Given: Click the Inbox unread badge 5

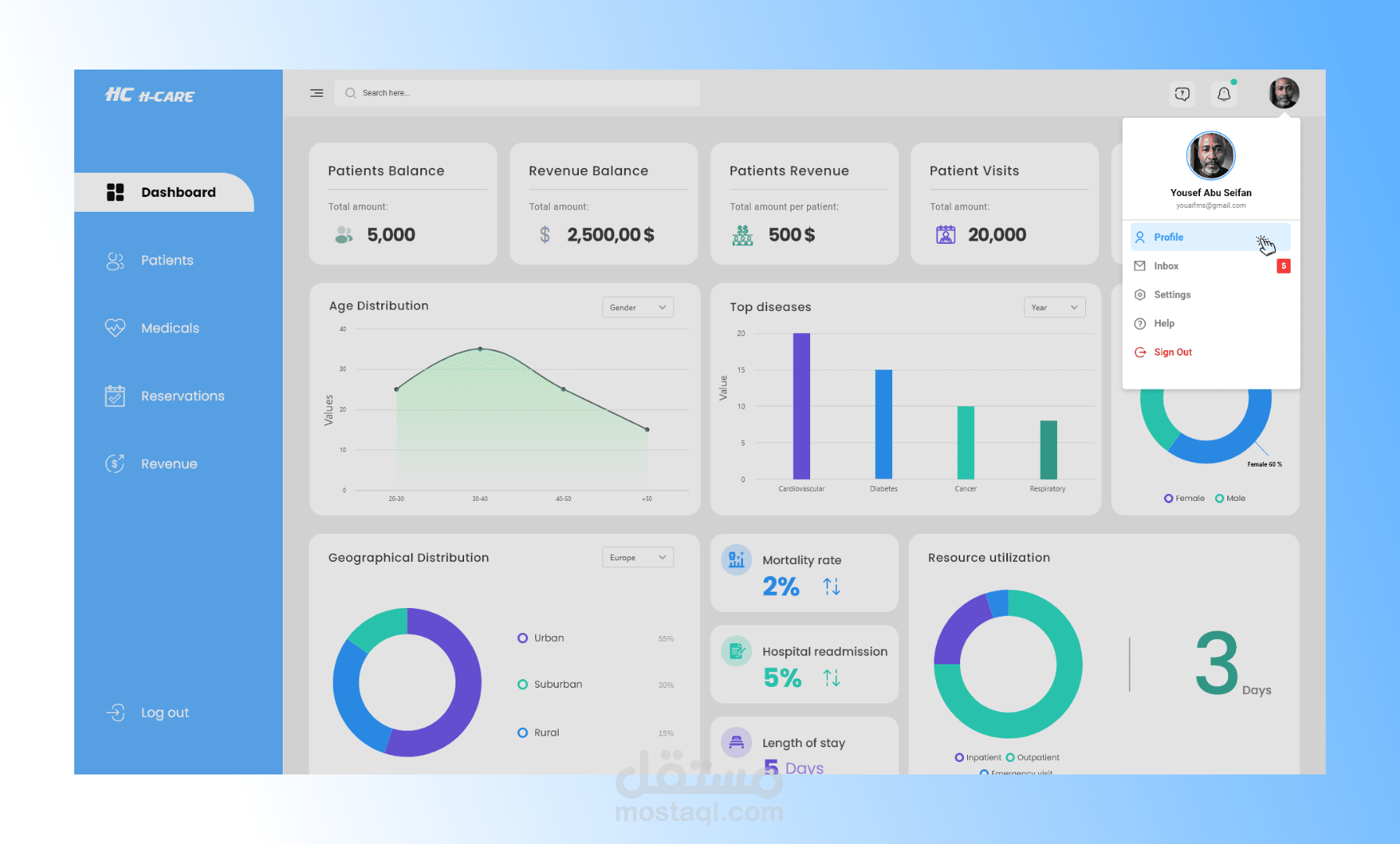Looking at the screenshot, I should 1283,266.
